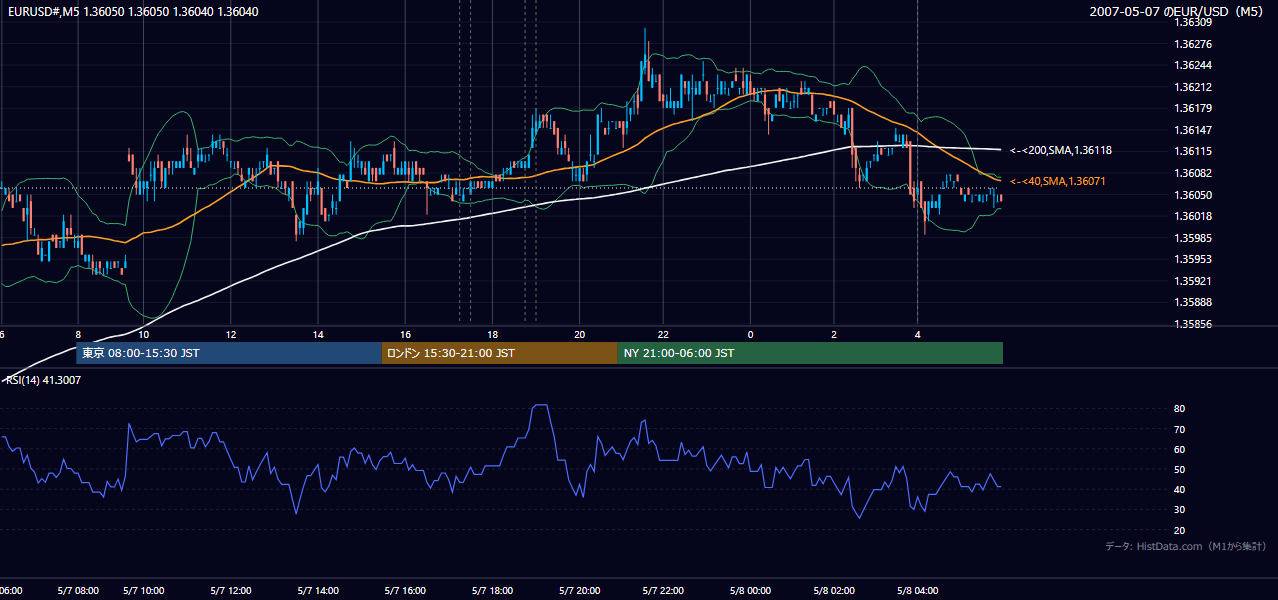
Task: Click RSI scale value 30
Action: [1180, 510]
